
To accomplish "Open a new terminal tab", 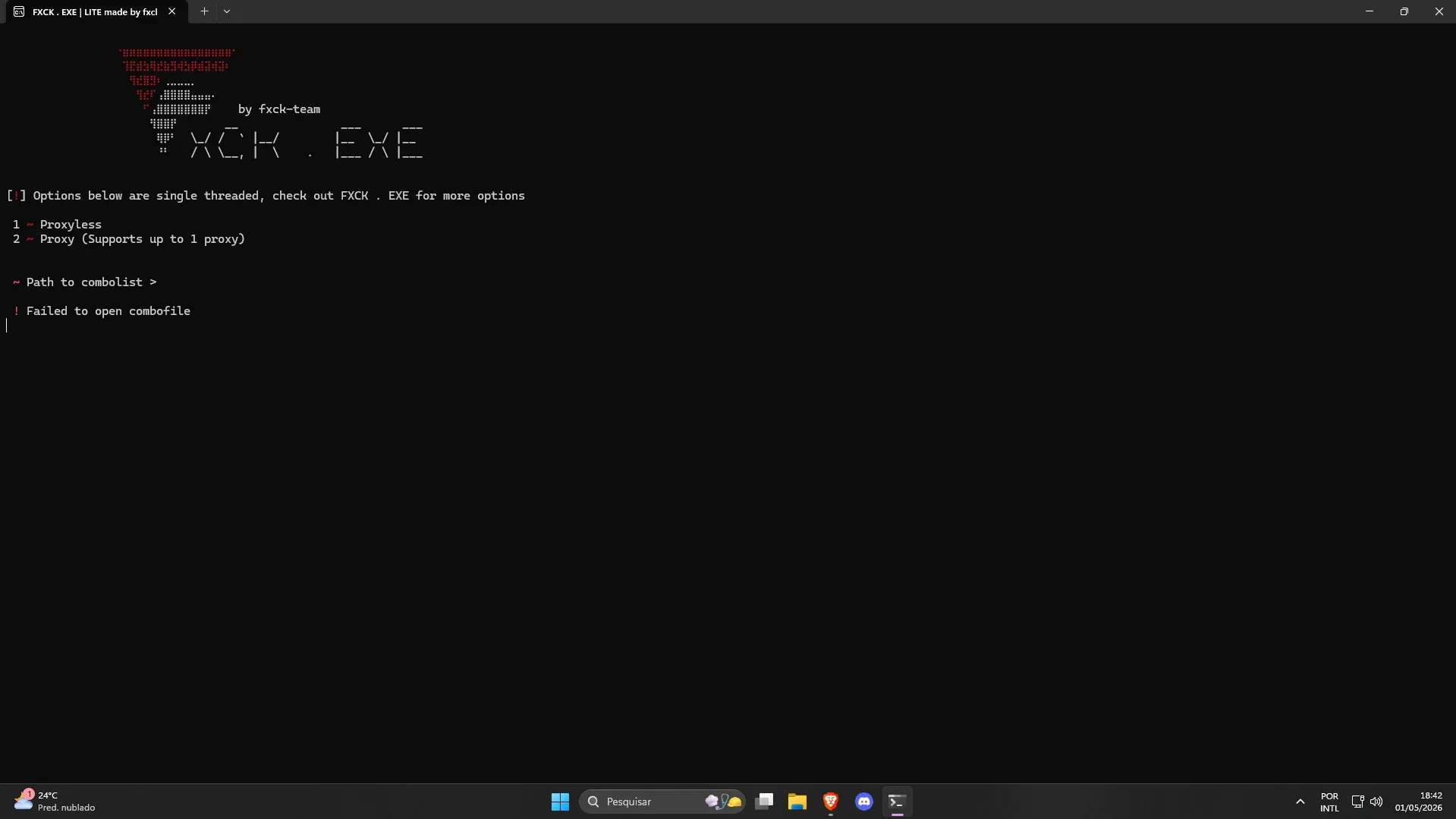I will 204,11.
